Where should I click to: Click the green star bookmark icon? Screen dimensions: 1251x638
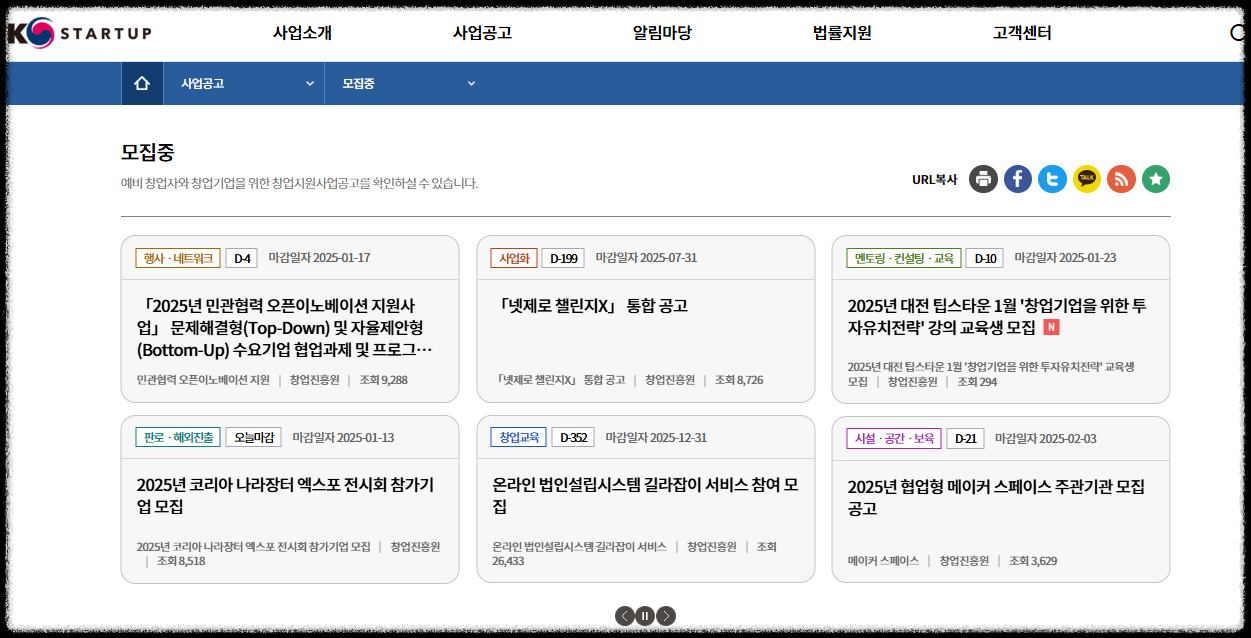coord(1155,178)
